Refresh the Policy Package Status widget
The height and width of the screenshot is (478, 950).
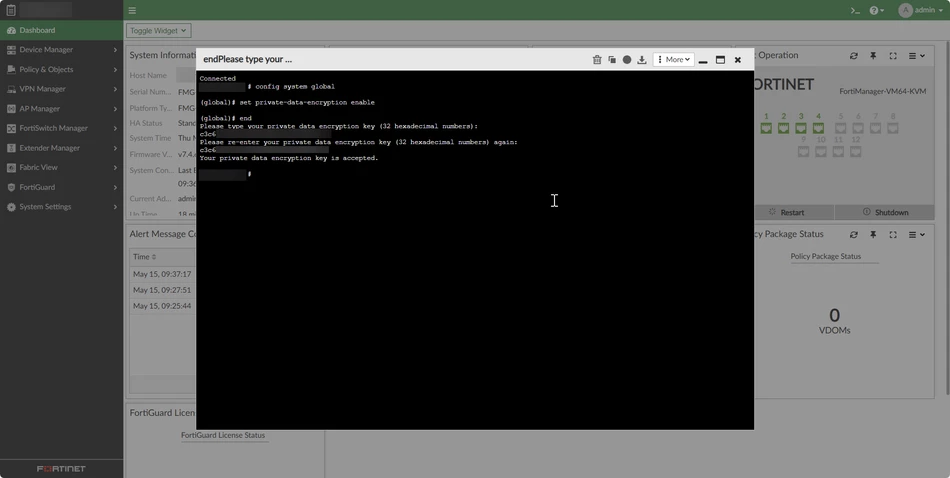click(x=854, y=234)
